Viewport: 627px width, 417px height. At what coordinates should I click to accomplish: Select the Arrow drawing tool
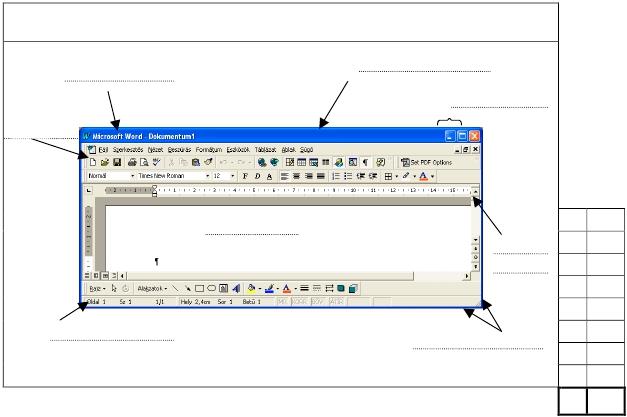(188, 288)
